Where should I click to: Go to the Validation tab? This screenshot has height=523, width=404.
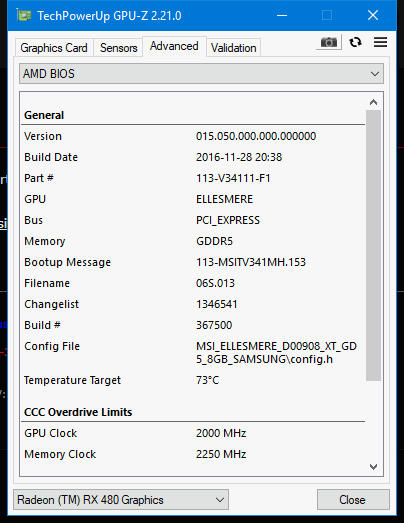(x=234, y=48)
